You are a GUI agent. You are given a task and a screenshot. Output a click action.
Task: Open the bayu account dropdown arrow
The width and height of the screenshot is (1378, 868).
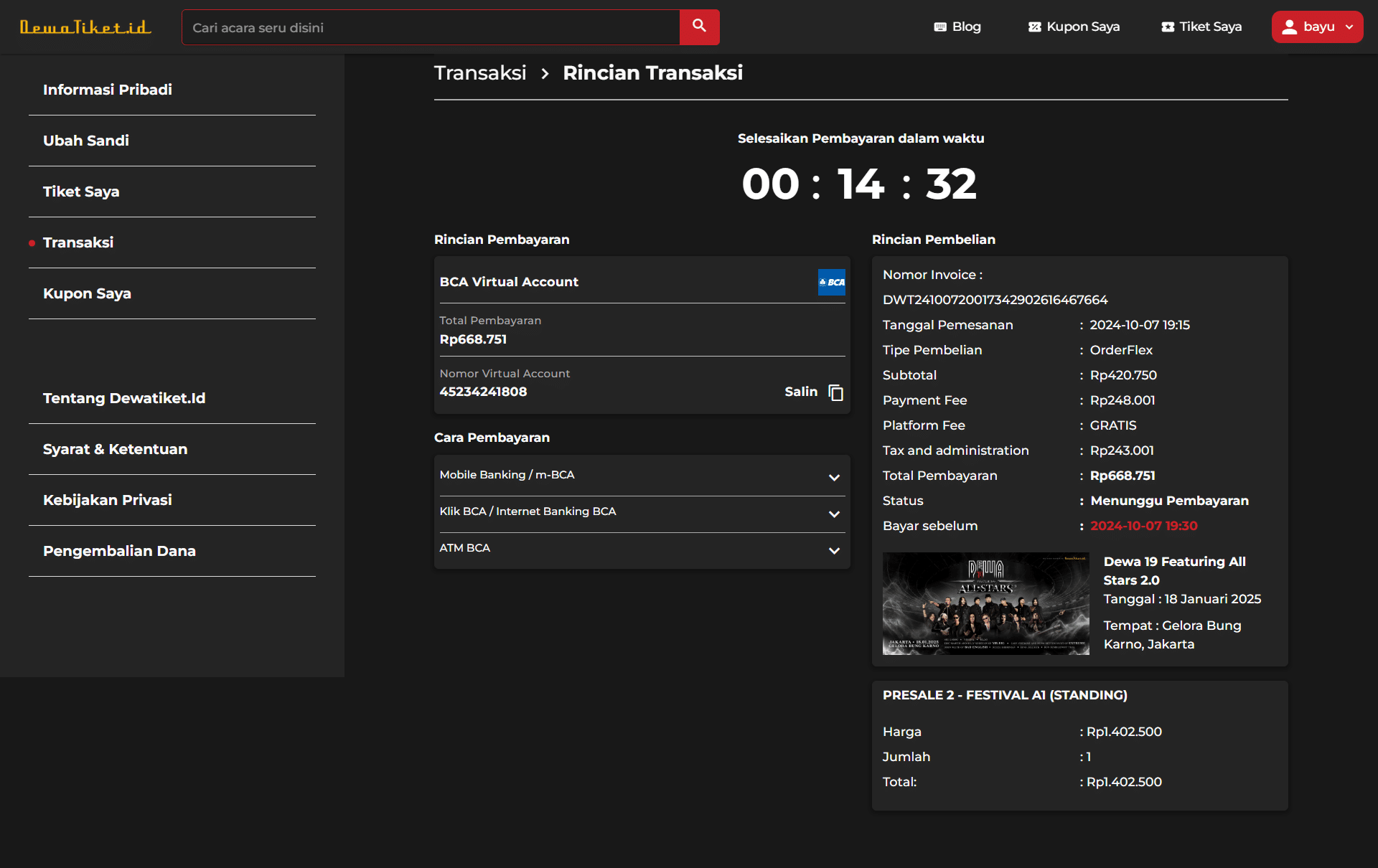tap(1349, 27)
